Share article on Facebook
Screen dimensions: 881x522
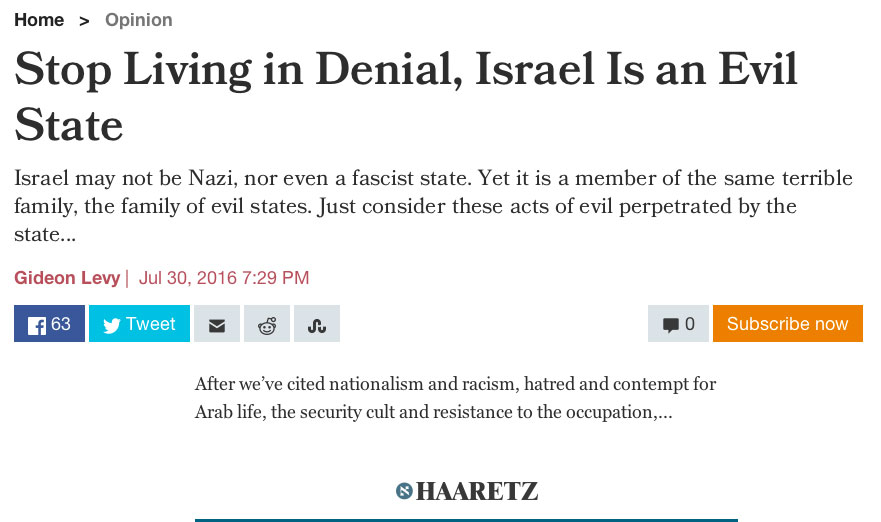(49, 324)
